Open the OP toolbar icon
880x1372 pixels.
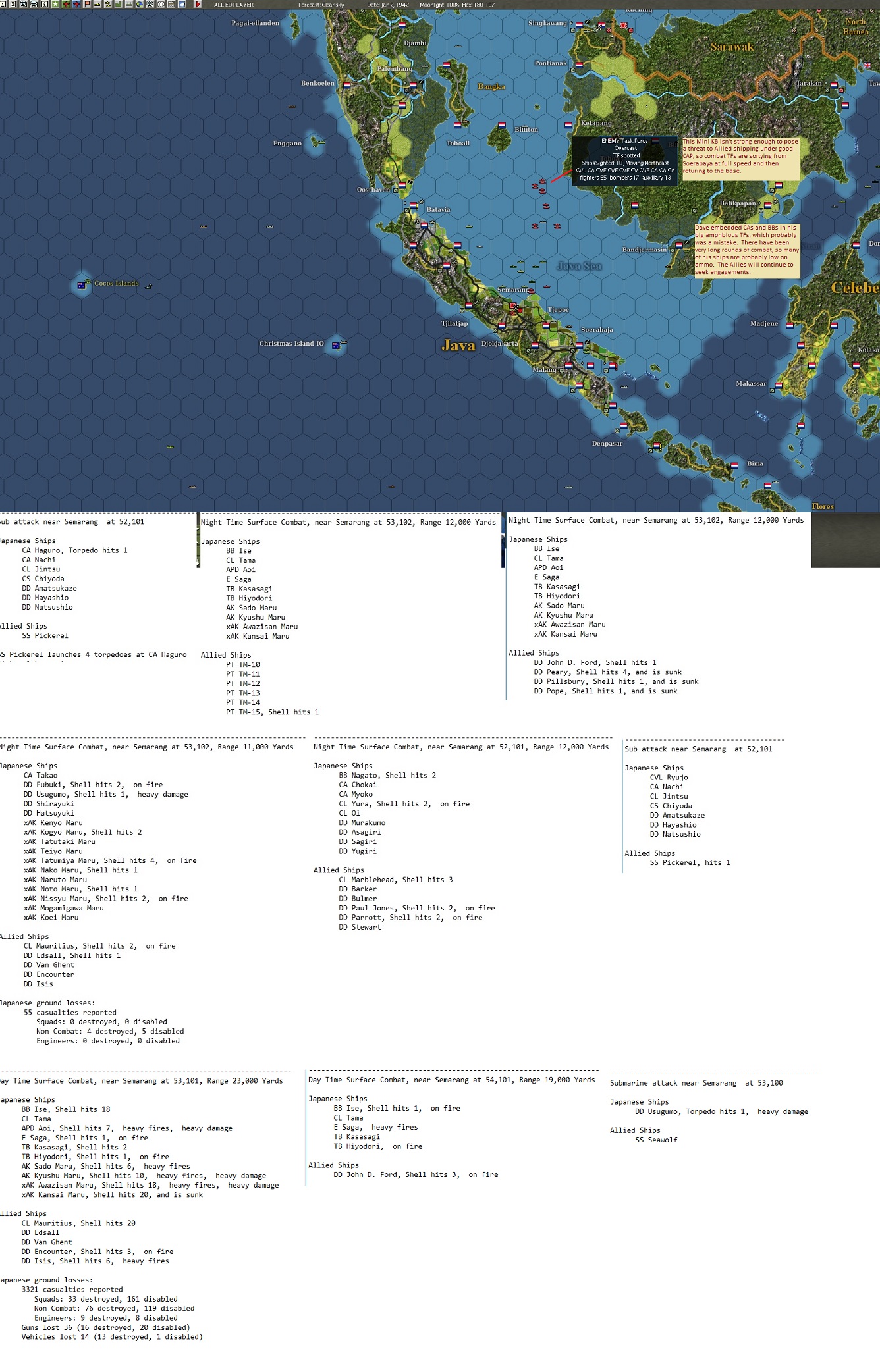tap(161, 4)
